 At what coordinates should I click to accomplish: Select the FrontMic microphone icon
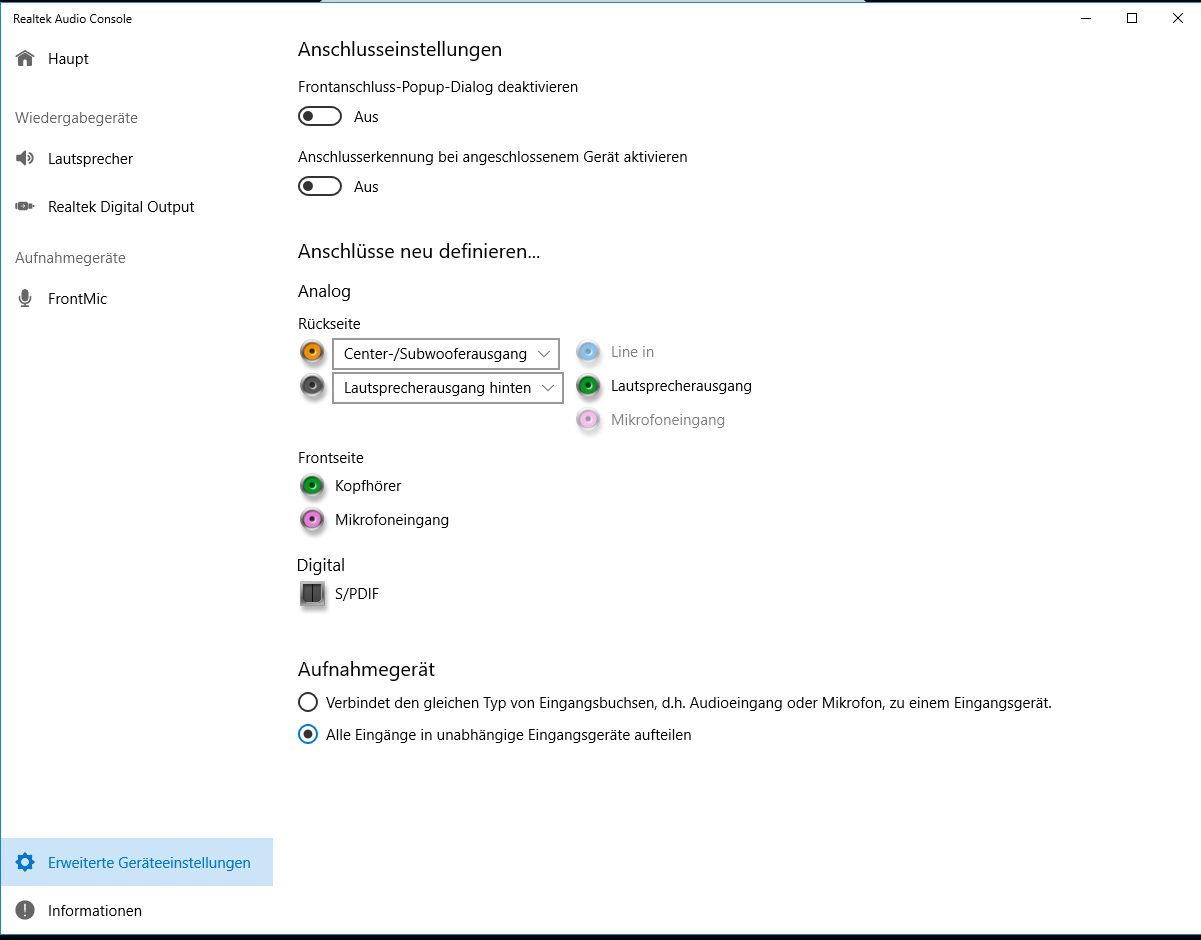tap(24, 298)
